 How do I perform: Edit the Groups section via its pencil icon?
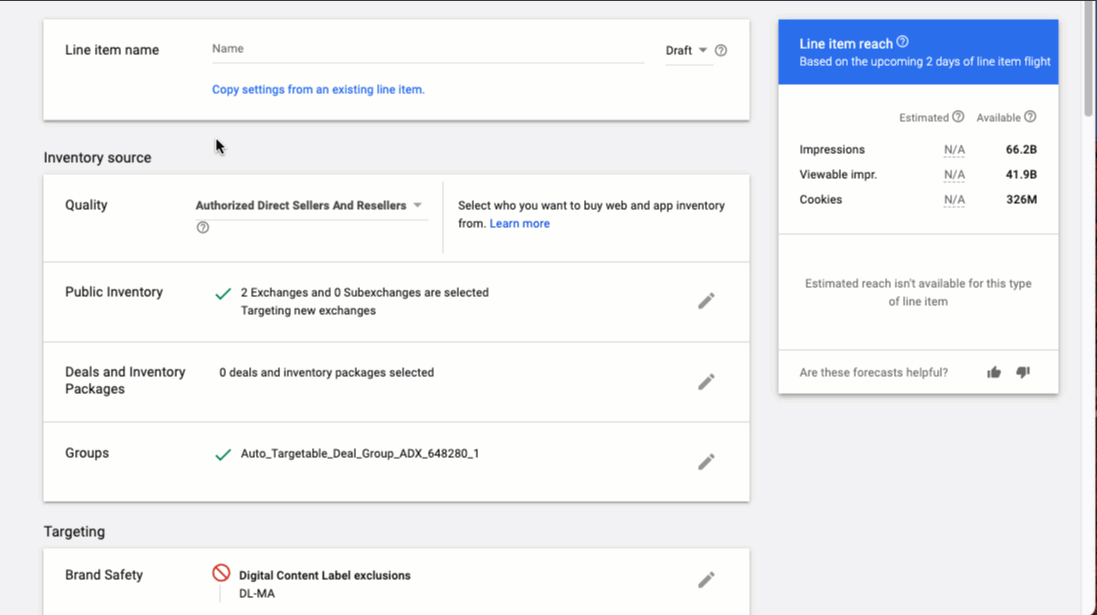tap(706, 461)
